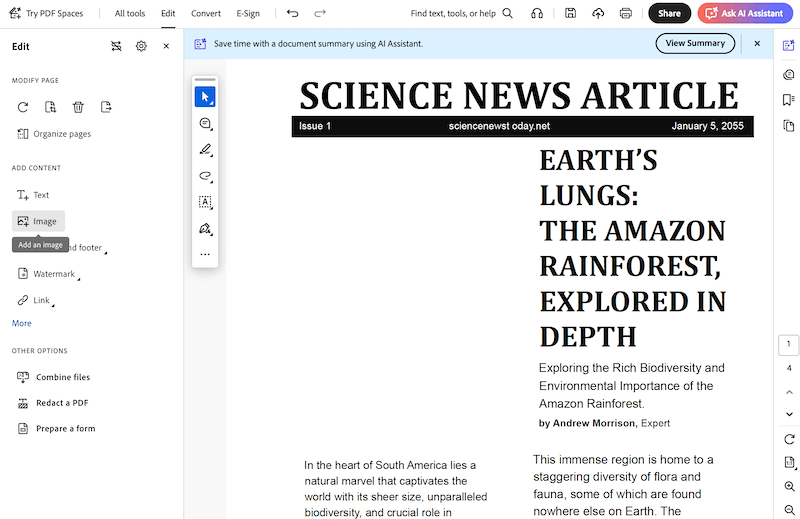Click the Redo arrow icon

pos(320,13)
